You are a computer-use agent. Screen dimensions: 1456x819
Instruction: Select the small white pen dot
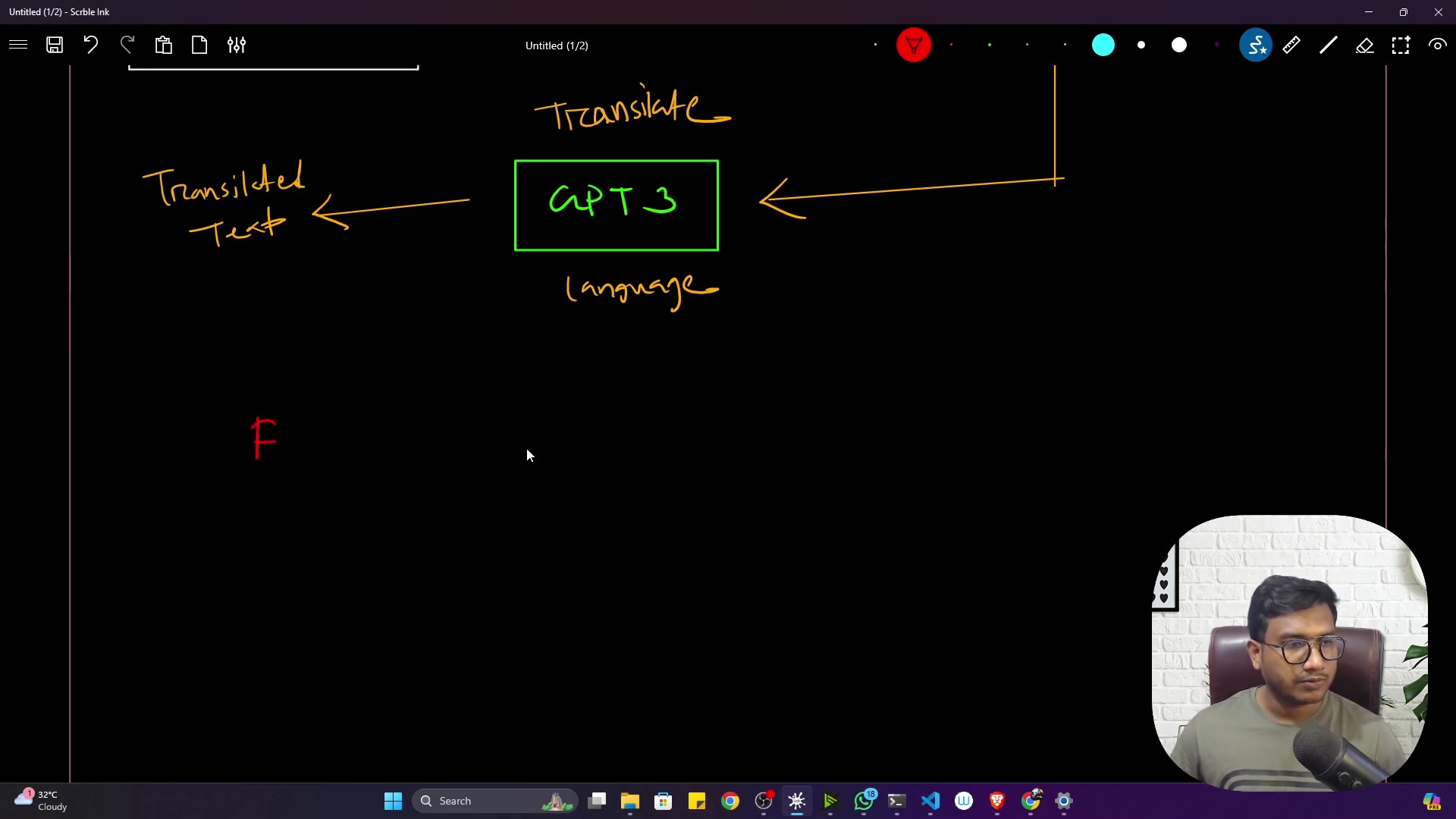click(x=1141, y=45)
